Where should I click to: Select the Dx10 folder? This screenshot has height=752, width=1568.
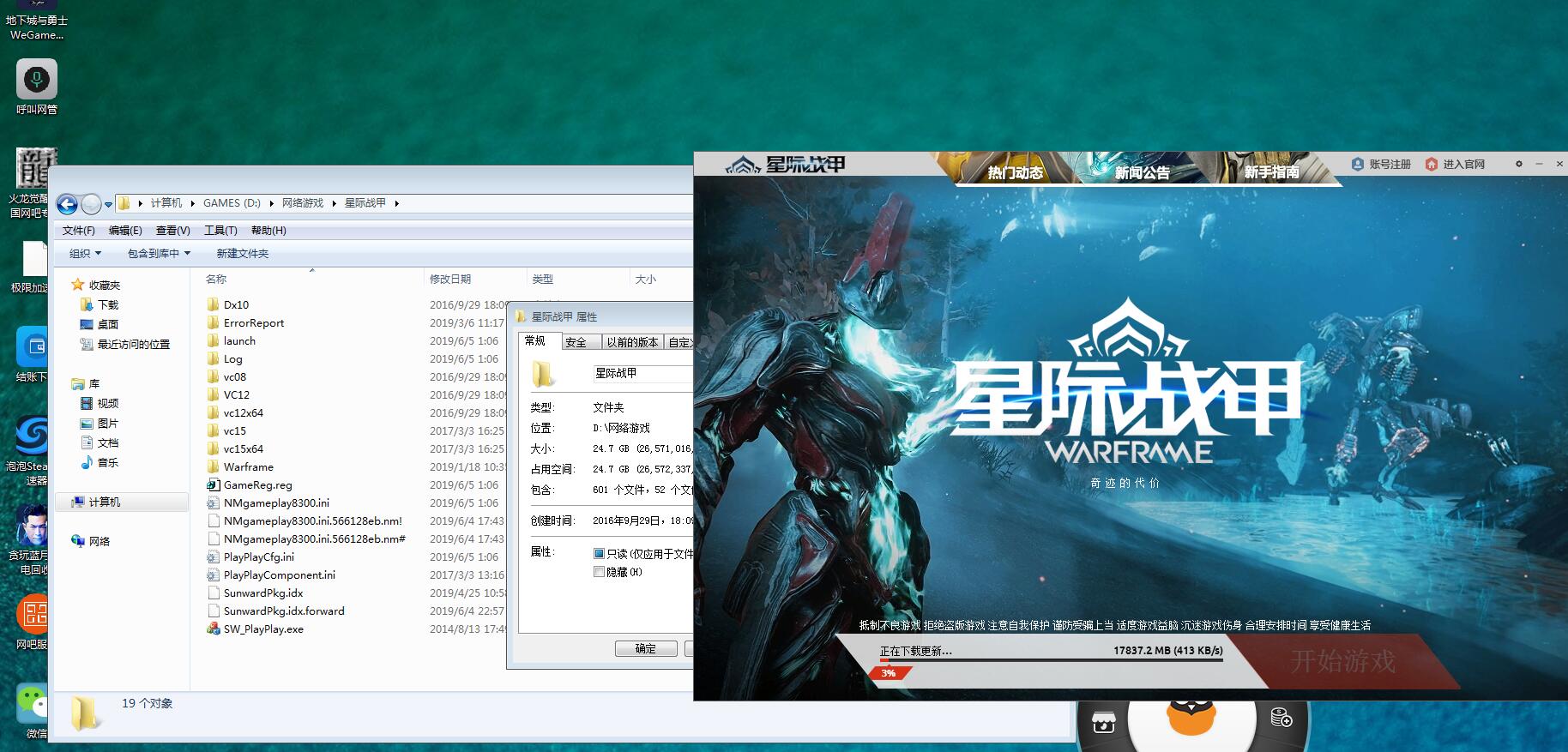[236, 304]
